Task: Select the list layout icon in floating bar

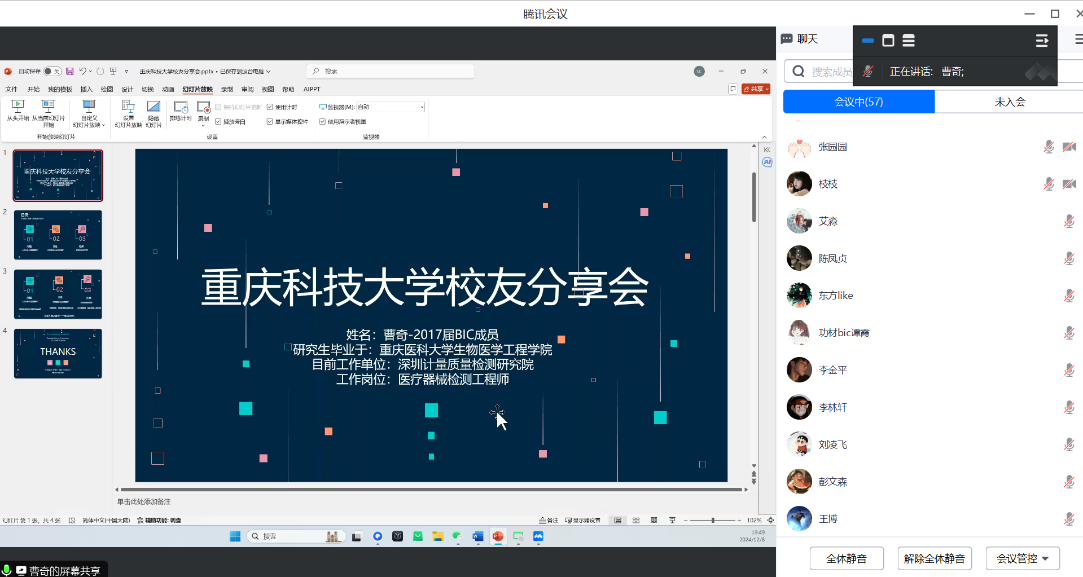Action: [909, 41]
